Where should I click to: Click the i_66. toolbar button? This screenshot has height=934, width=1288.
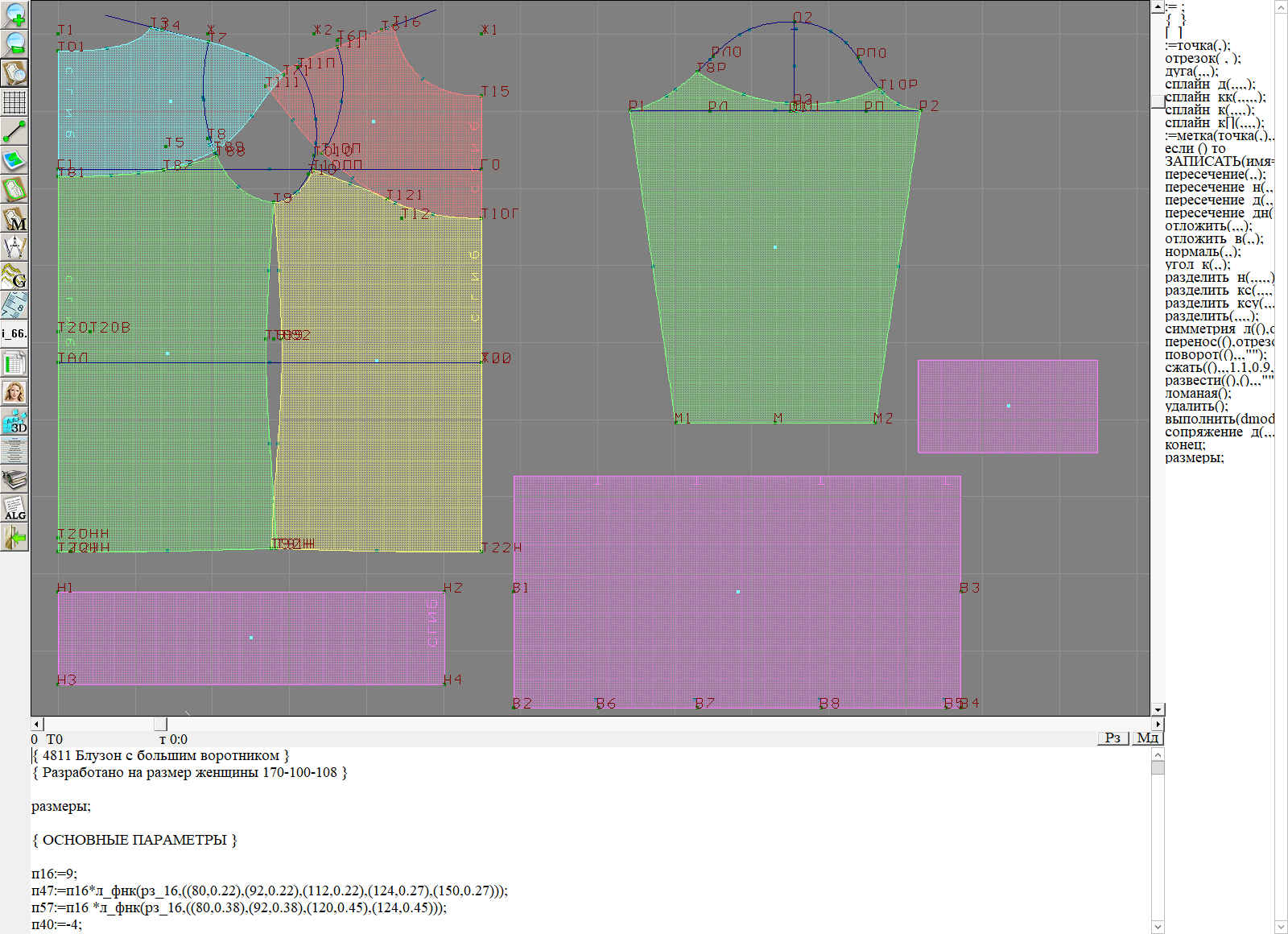14,333
